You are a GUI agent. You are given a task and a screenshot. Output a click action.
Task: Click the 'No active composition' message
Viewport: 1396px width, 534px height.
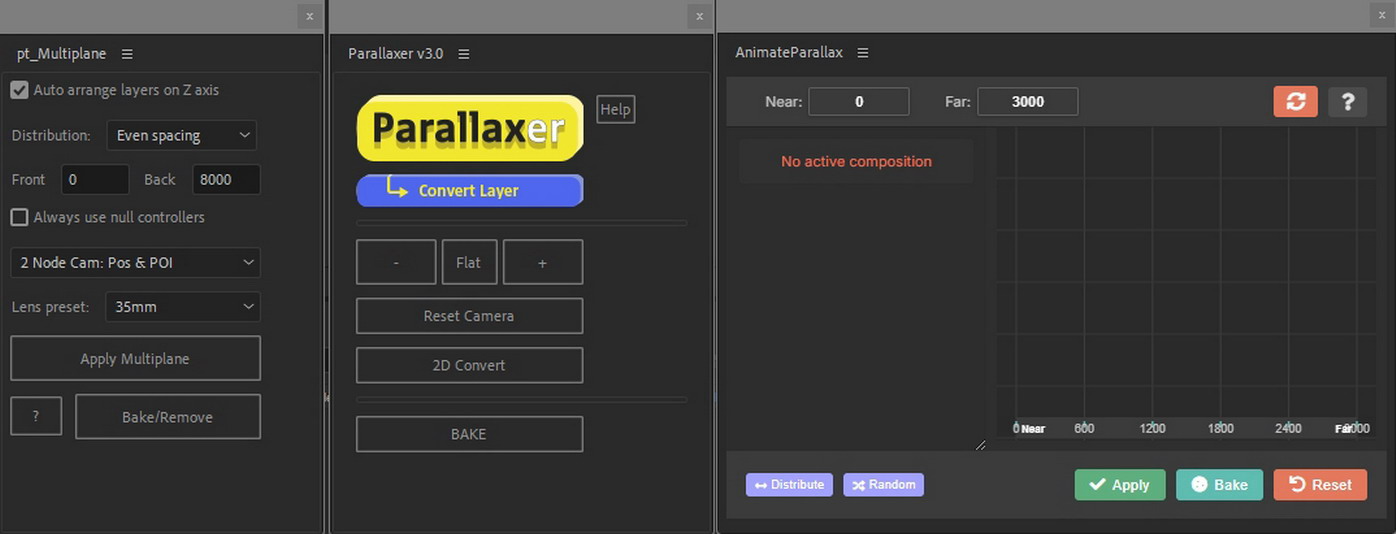point(856,161)
